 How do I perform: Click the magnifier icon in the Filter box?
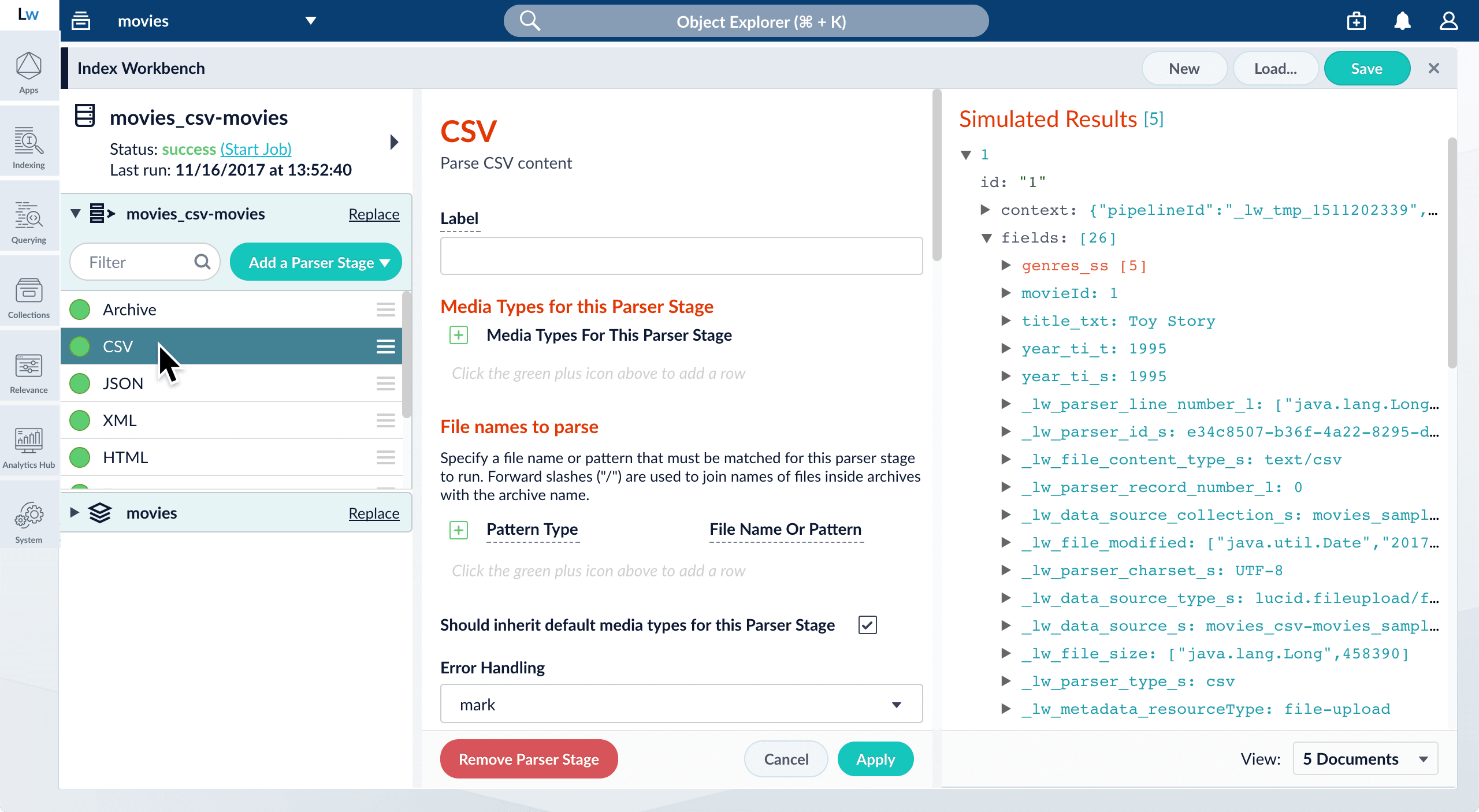(202, 262)
